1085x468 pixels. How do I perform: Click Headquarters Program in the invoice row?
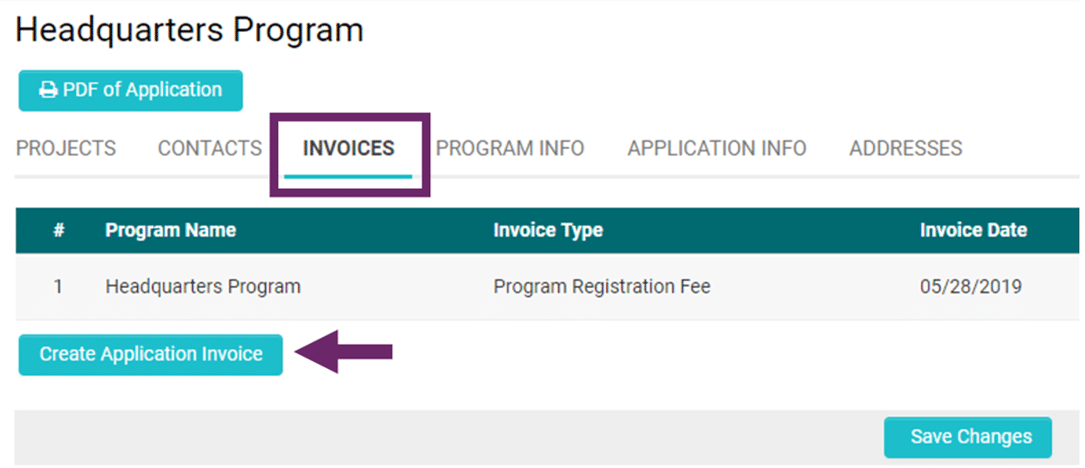pos(203,287)
